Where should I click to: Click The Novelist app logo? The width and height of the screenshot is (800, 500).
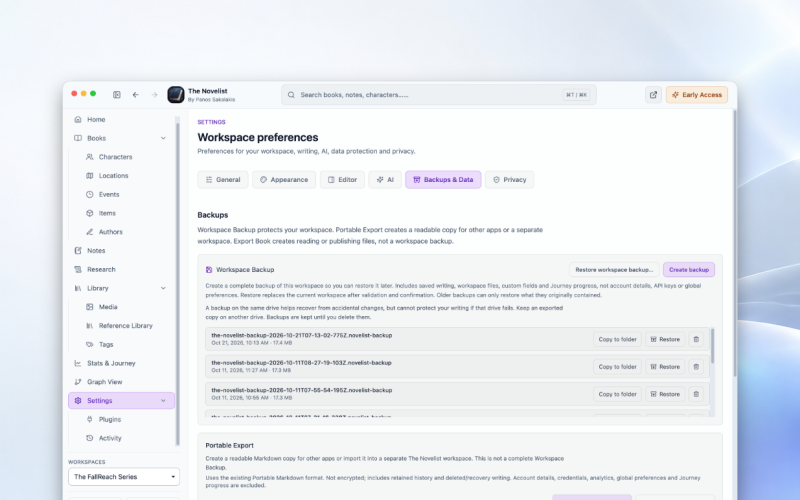pos(176,94)
